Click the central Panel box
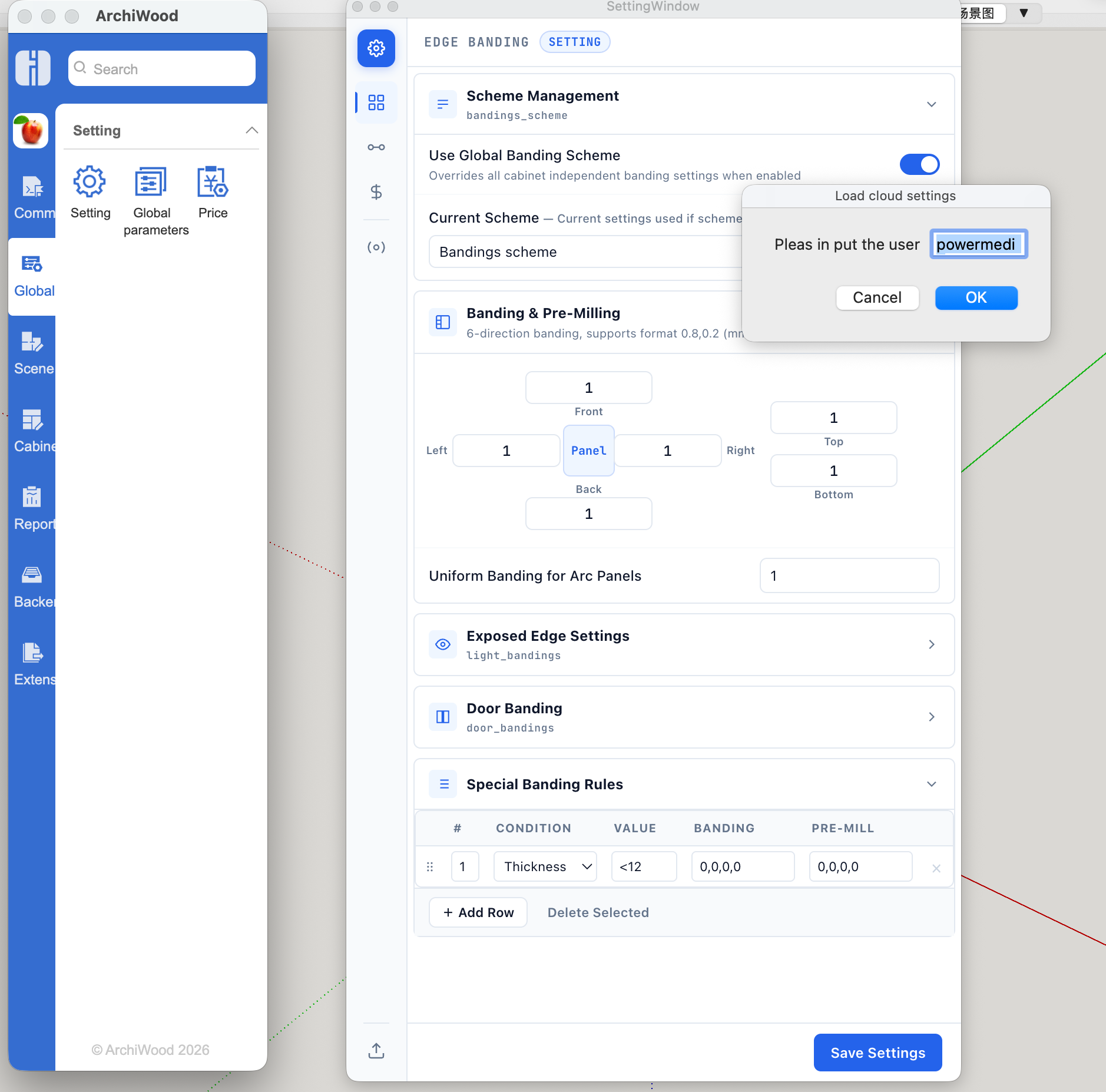The height and width of the screenshot is (1092, 1106). point(589,451)
